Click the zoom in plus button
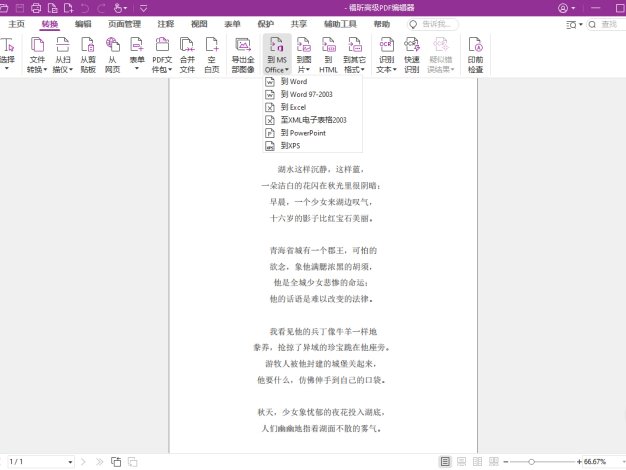 point(579,462)
